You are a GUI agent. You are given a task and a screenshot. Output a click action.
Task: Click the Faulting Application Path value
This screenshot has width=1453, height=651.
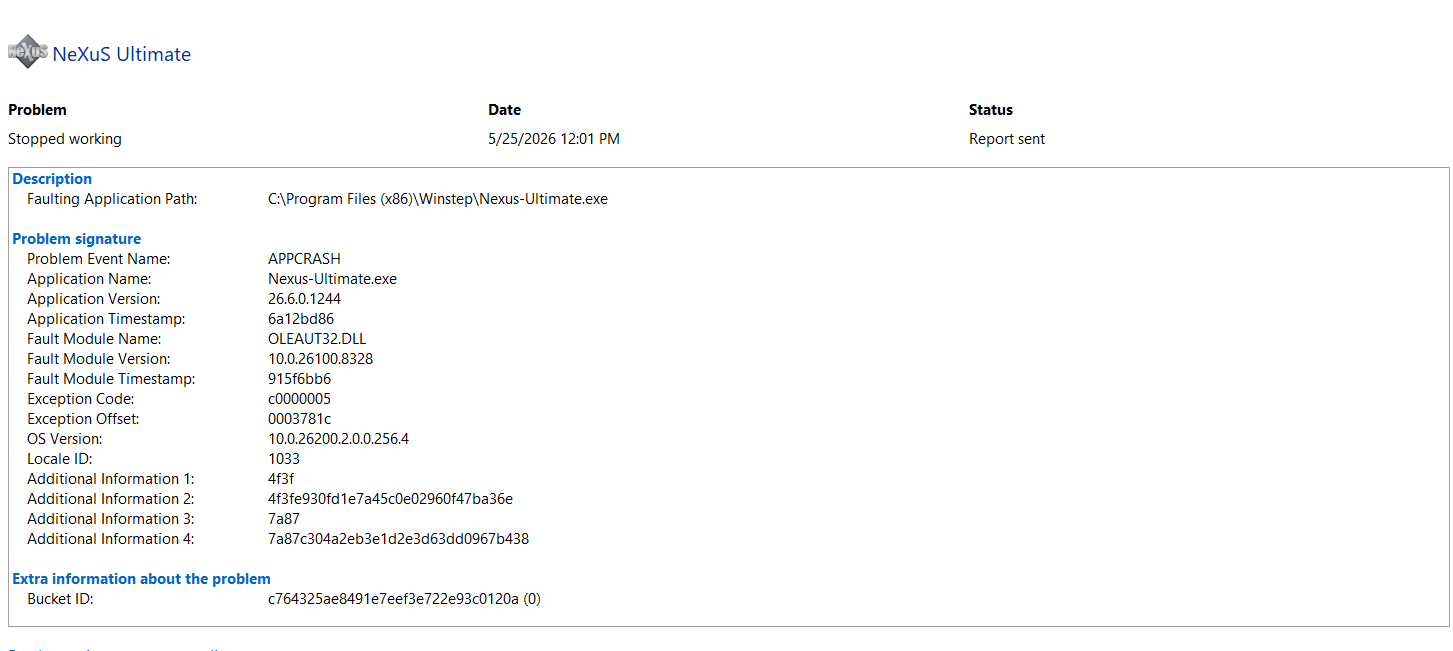438,199
